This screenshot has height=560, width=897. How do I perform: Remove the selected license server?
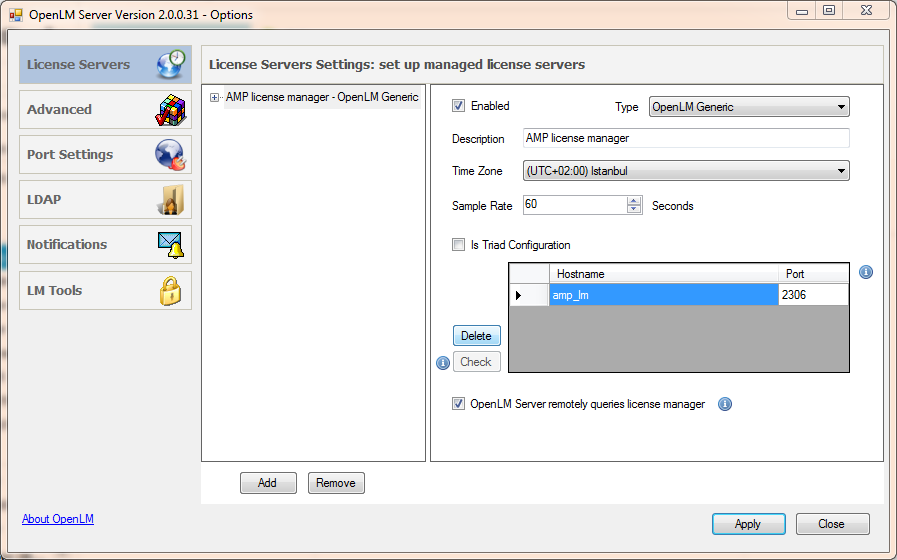(x=336, y=483)
